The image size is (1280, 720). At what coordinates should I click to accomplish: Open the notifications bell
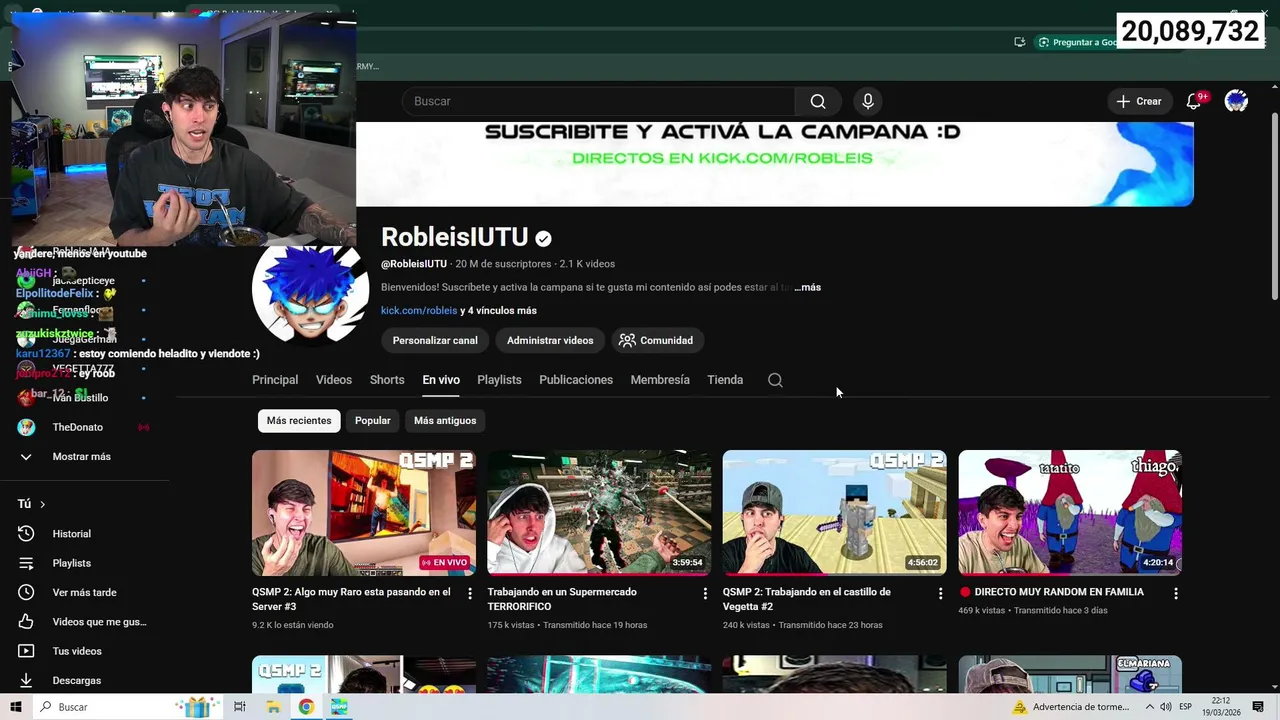pyautogui.click(x=1194, y=101)
